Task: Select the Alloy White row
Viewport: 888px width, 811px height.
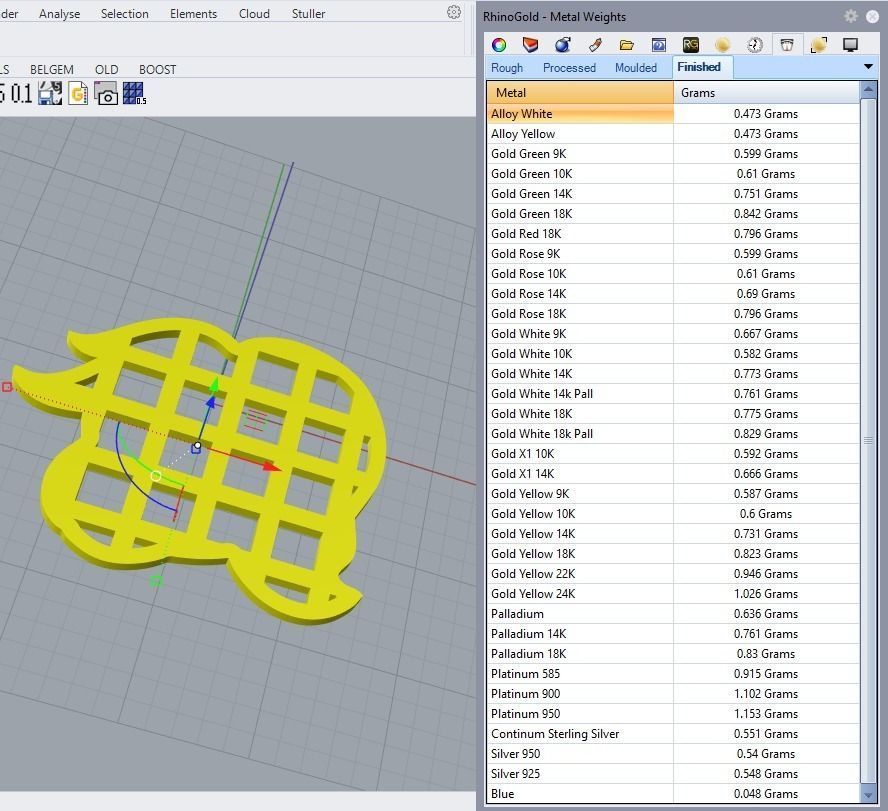Action: 673,114
